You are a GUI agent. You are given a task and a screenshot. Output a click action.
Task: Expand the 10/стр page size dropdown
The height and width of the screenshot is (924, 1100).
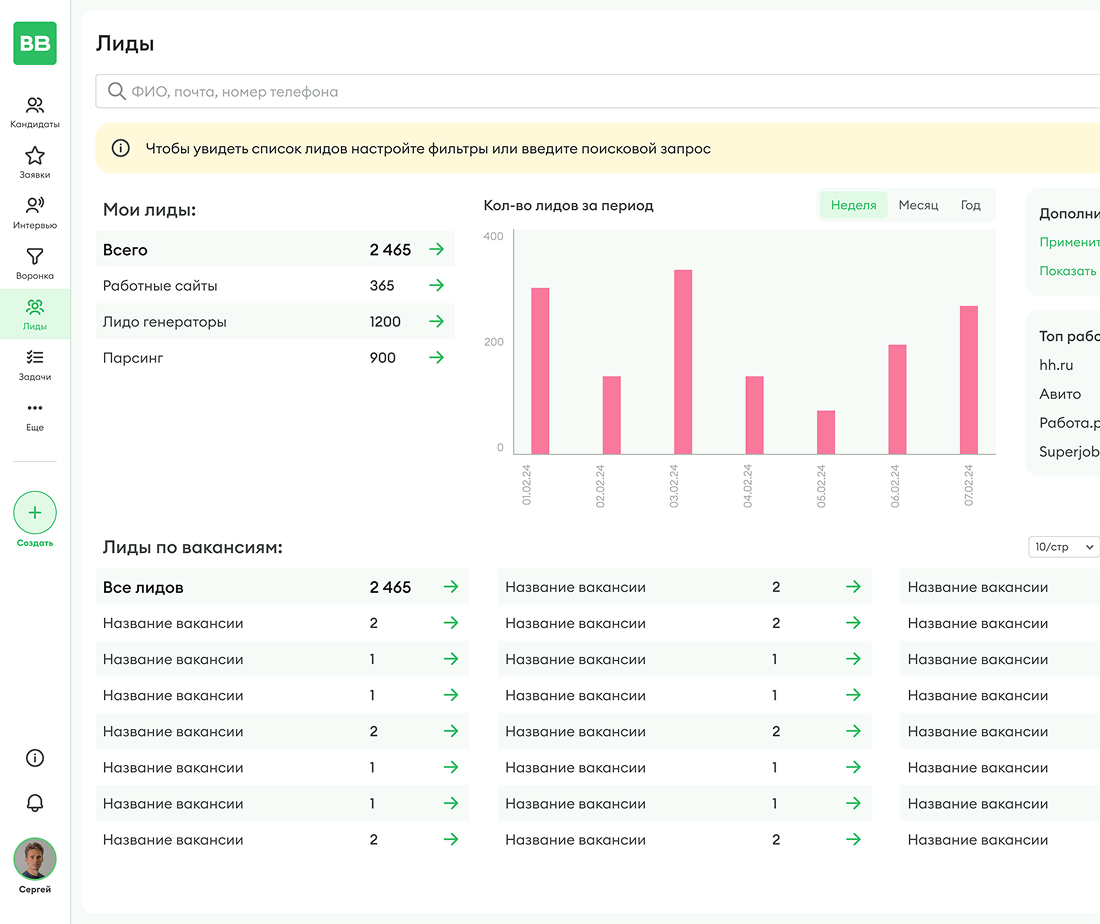click(1064, 547)
